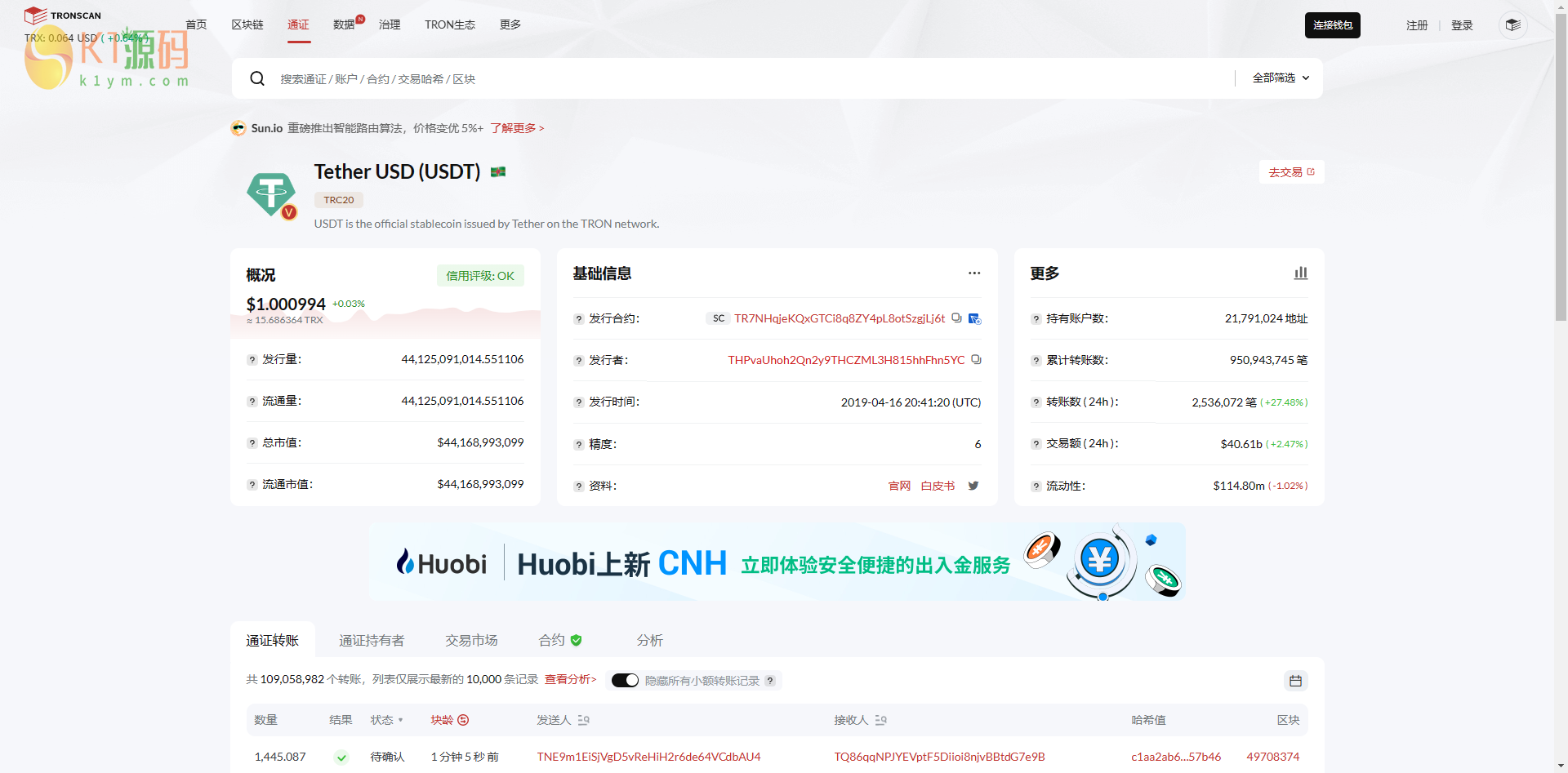The image size is (1568, 773).
Task: Click the 登录 link
Action: [1462, 25]
